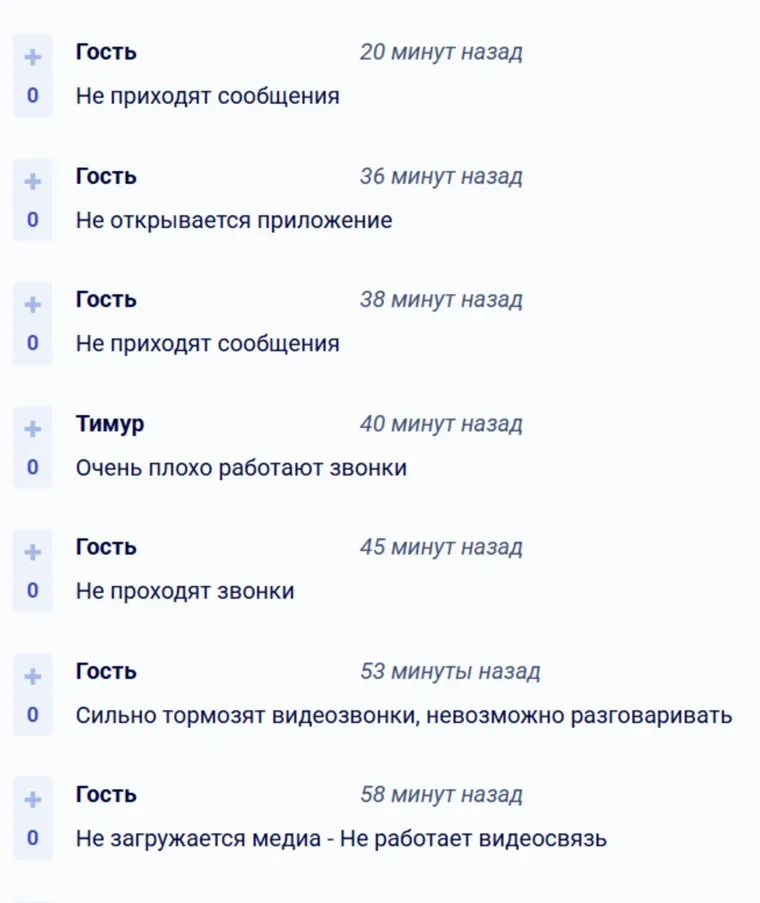The image size is (760, 903).
Task: Click plus next to 'Не проходят звонки'
Action: [x=33, y=553]
